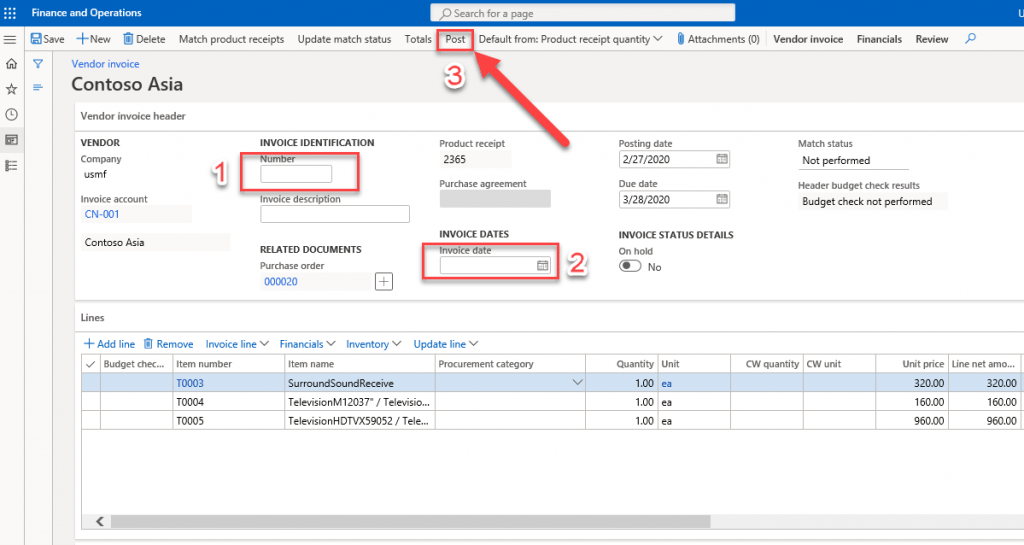Click the SurroundSoundReceive item name cell
This screenshot has width=1024, height=545.
pos(360,383)
